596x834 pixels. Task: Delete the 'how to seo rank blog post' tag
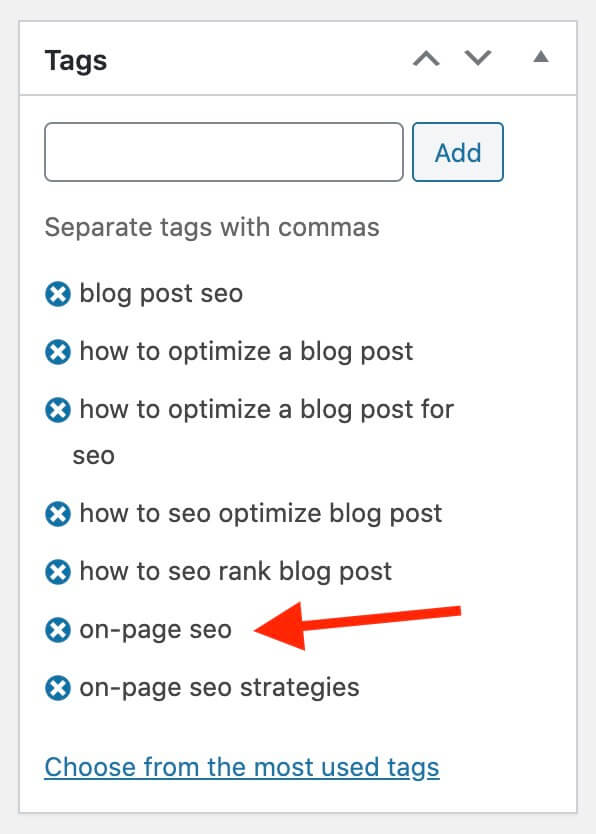pyautogui.click(x=57, y=571)
